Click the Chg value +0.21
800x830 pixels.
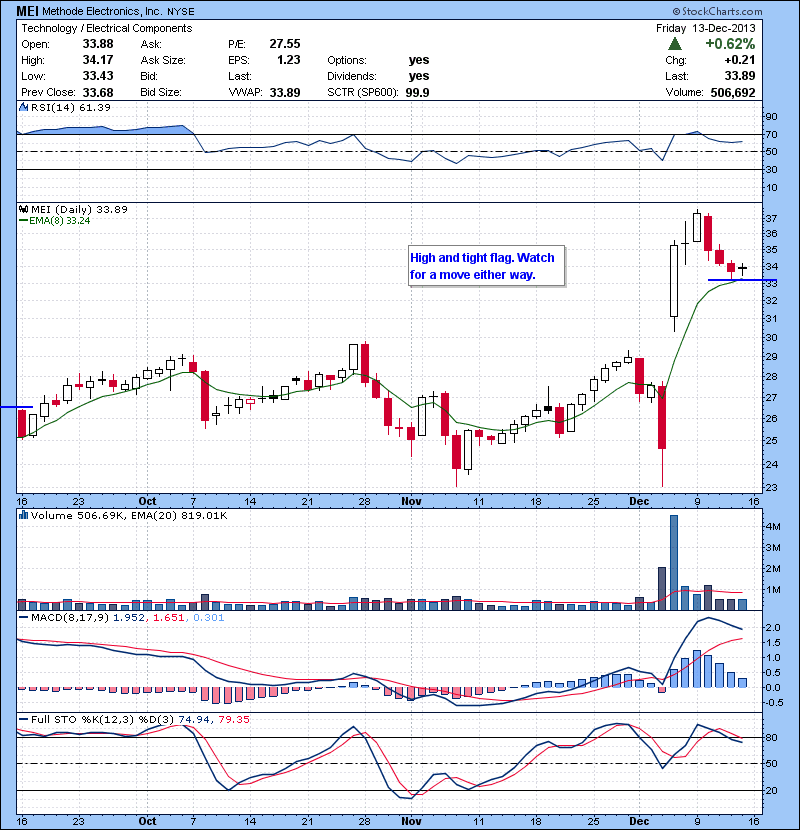[740, 60]
